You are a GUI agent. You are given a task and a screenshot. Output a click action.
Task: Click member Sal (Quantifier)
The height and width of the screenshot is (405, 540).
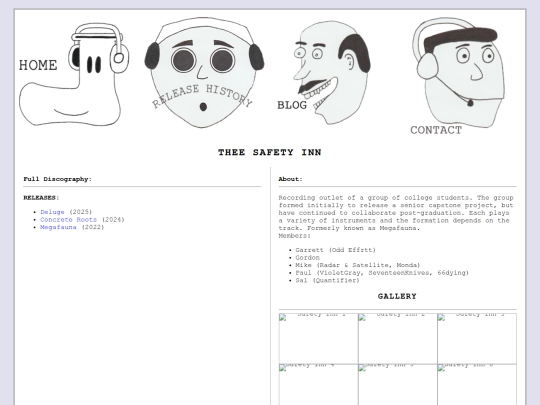(x=327, y=280)
